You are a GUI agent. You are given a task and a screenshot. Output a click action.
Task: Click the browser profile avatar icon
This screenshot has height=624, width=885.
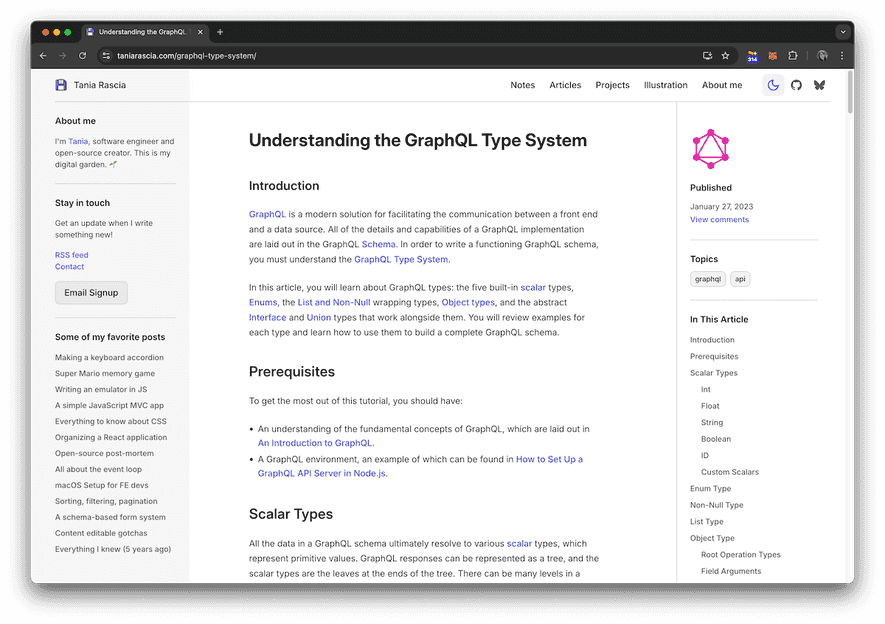pos(822,55)
